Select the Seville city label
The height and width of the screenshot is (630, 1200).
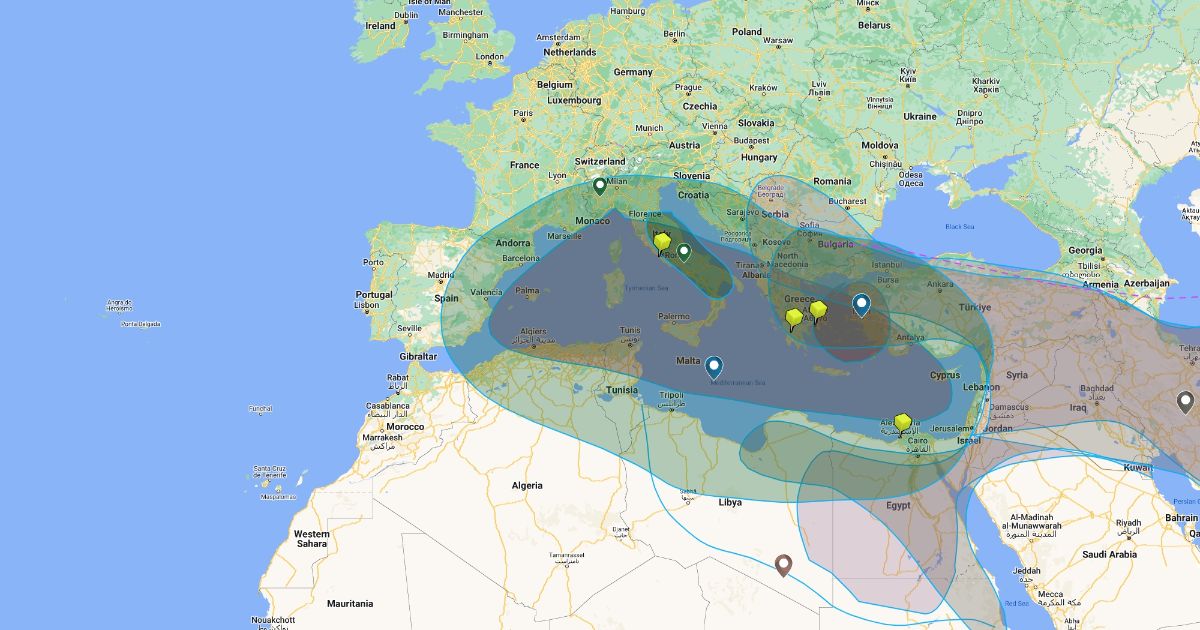tap(407, 328)
